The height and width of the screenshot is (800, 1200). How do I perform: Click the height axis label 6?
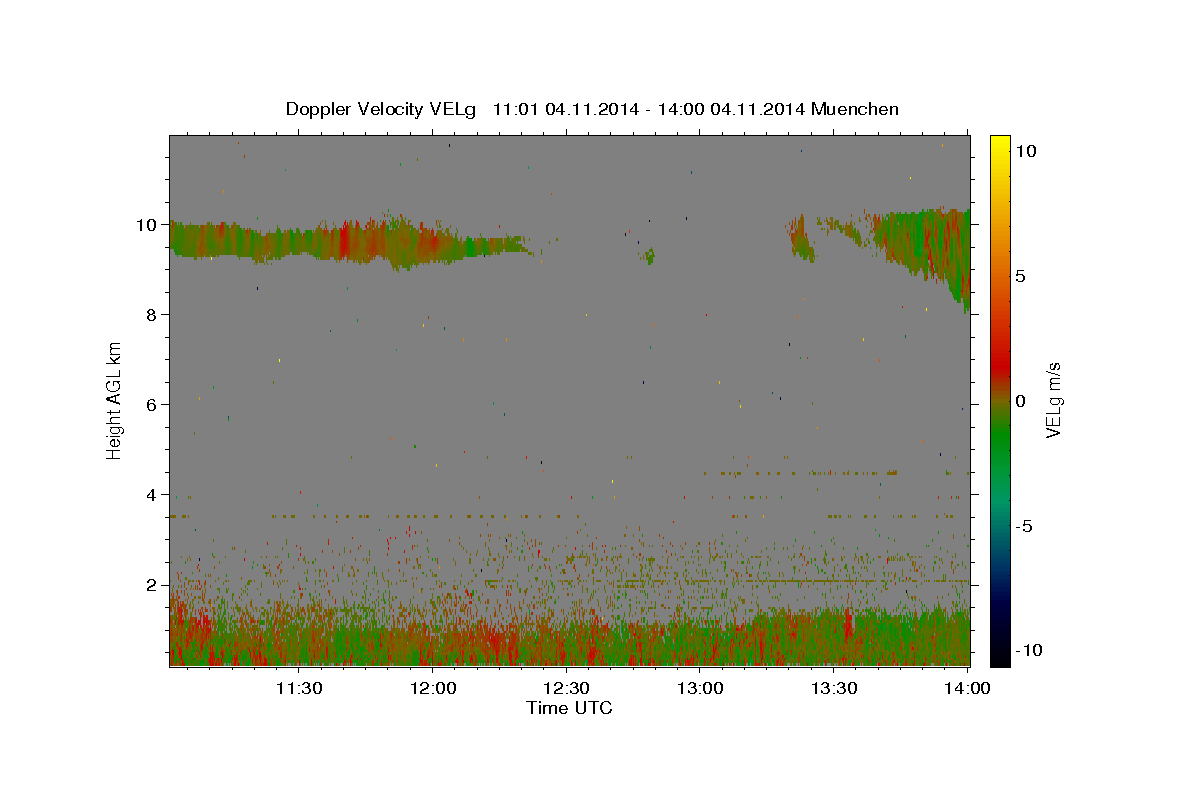point(153,405)
